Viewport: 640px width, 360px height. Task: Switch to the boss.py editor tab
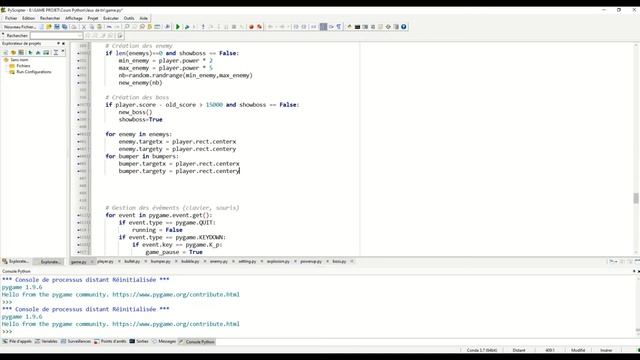[339, 261]
